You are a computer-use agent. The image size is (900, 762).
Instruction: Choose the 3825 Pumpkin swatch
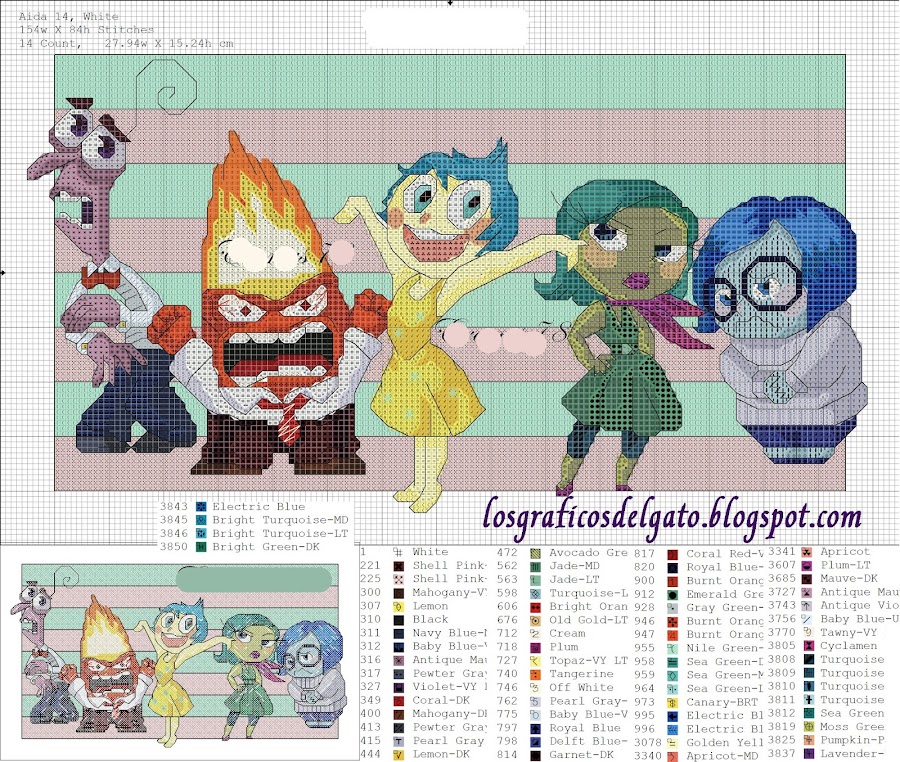[807, 740]
